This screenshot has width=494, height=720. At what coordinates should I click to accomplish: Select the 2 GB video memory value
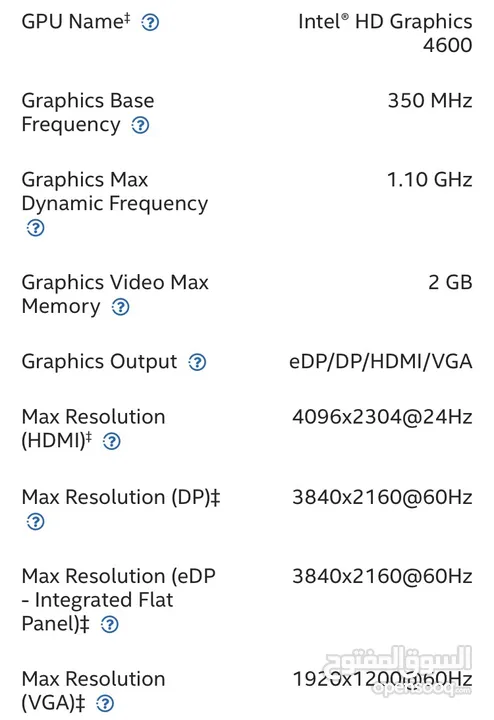pos(450,282)
